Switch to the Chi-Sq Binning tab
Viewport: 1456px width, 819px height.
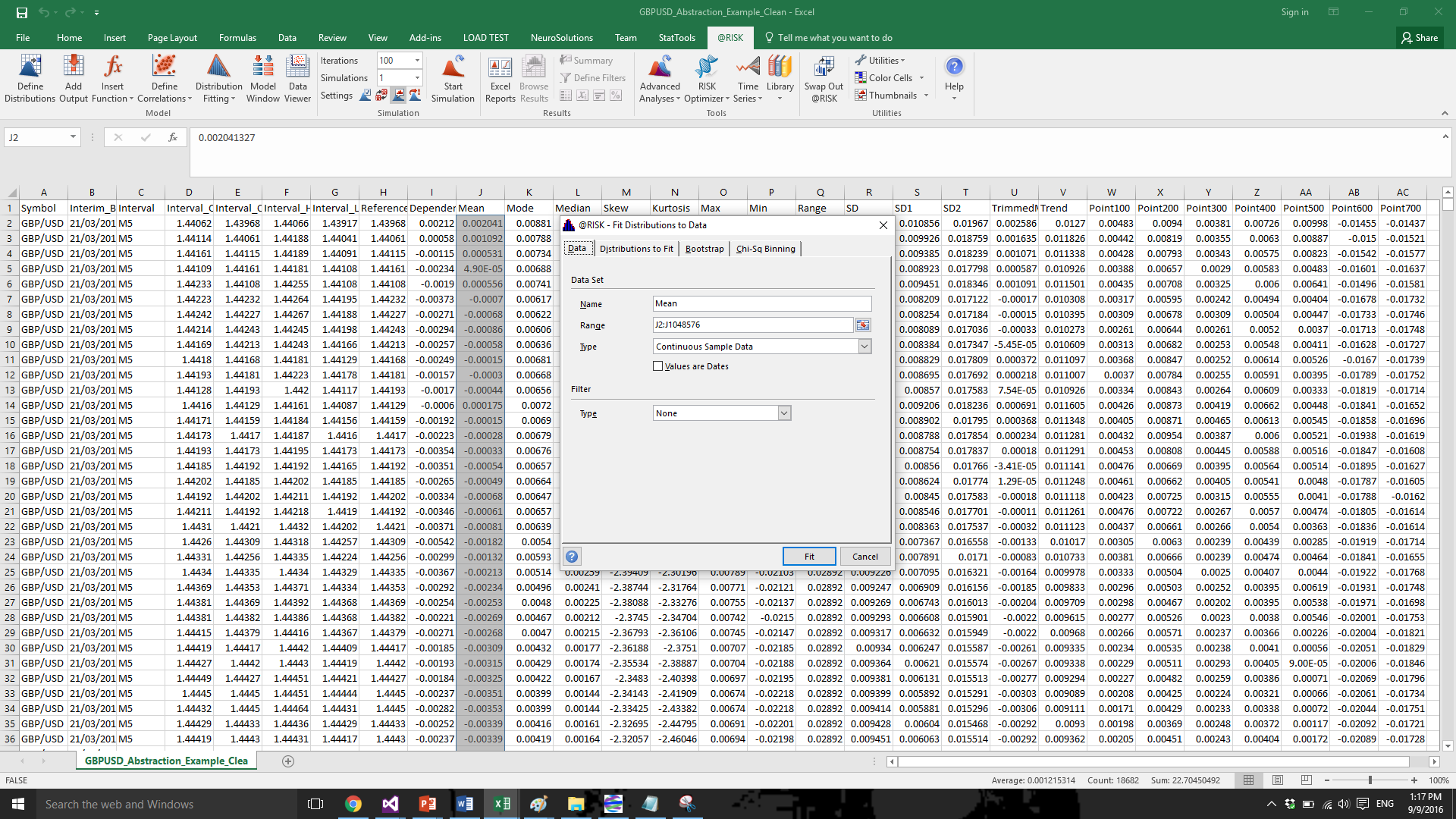click(x=765, y=249)
